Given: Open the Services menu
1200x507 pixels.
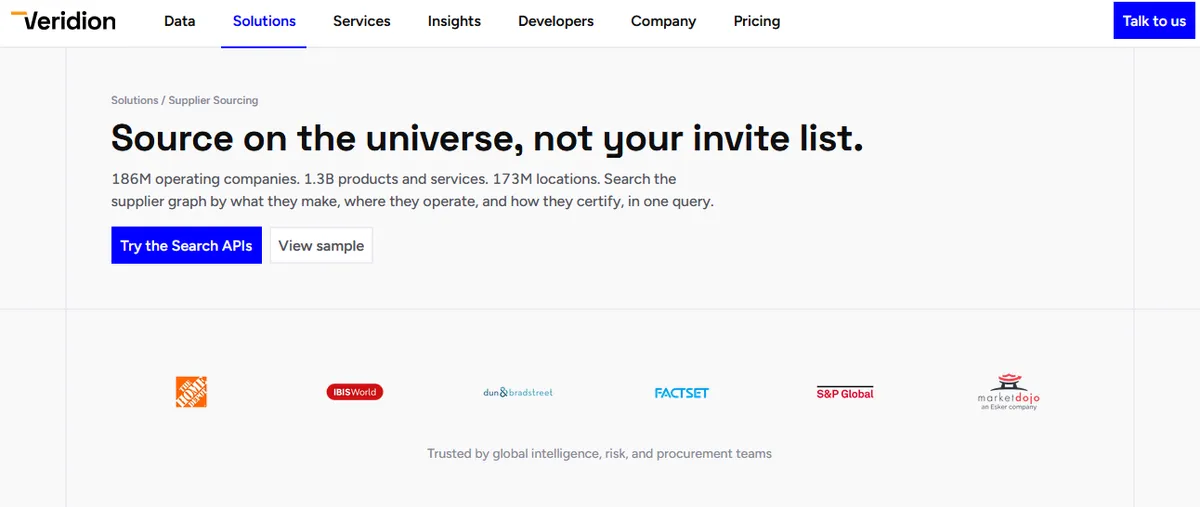Looking at the screenshot, I should tap(362, 21).
